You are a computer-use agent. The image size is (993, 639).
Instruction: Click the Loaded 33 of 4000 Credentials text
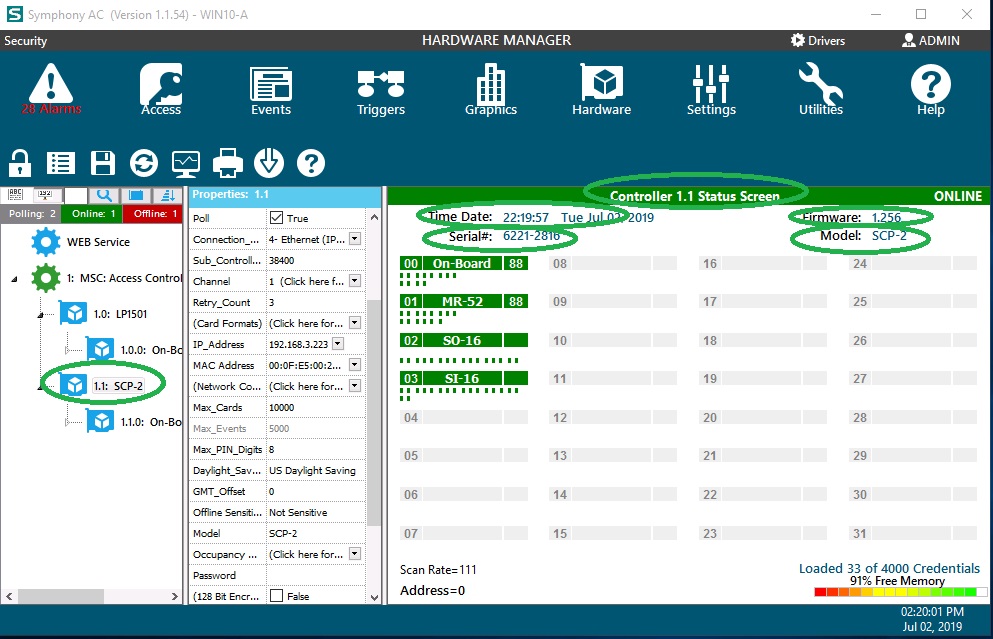(x=889, y=568)
